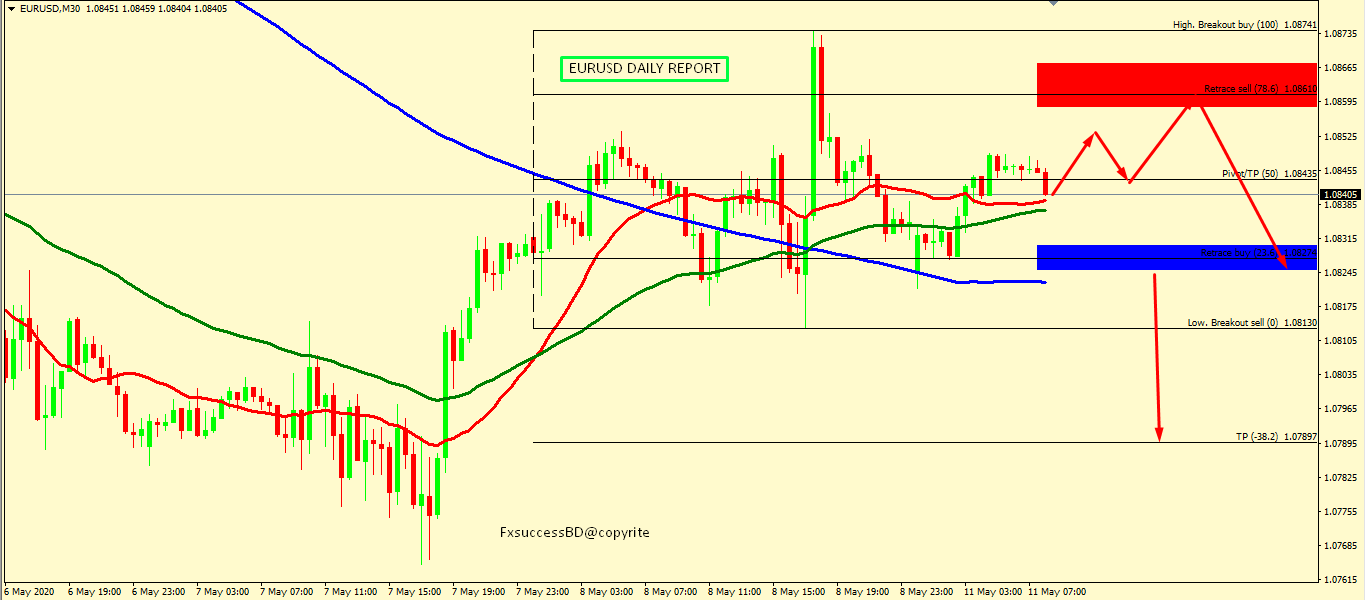The width and height of the screenshot is (1365, 600).
Task: Select the Low Breakout sell (0) label
Action: tap(1251, 322)
